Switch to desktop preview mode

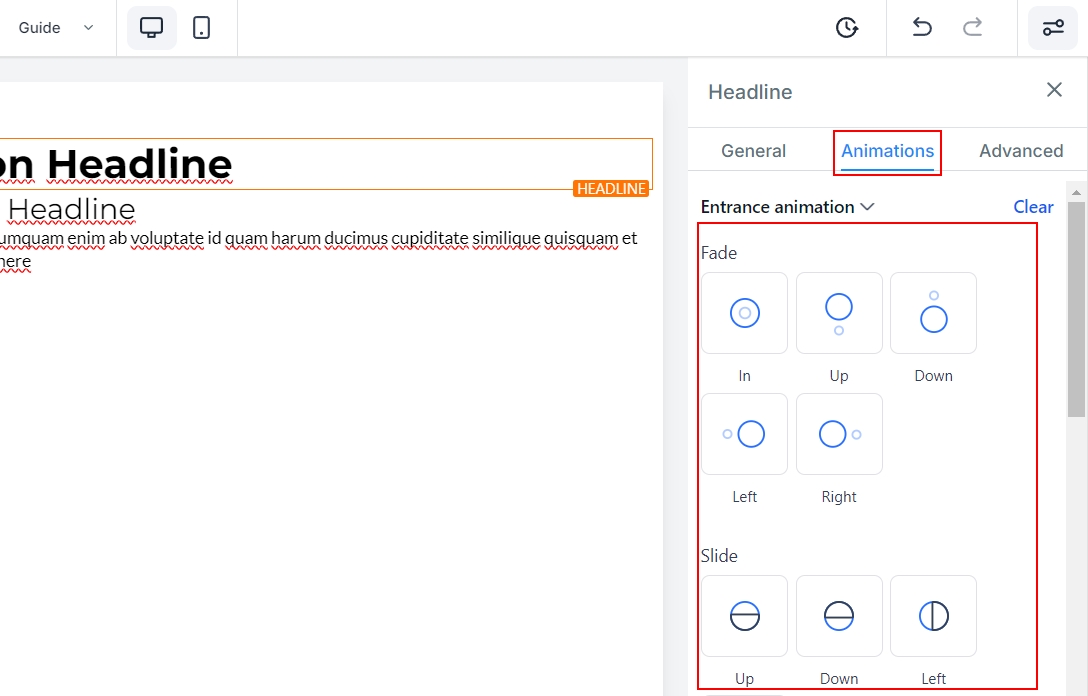click(x=152, y=28)
